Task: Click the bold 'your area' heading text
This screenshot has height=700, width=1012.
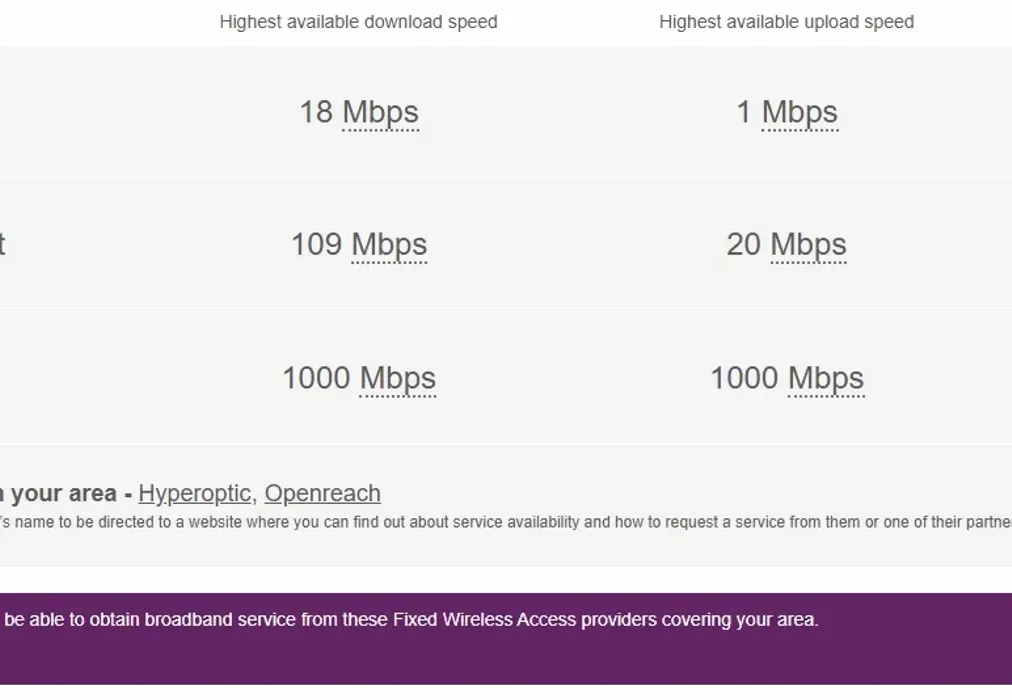Action: point(63,493)
